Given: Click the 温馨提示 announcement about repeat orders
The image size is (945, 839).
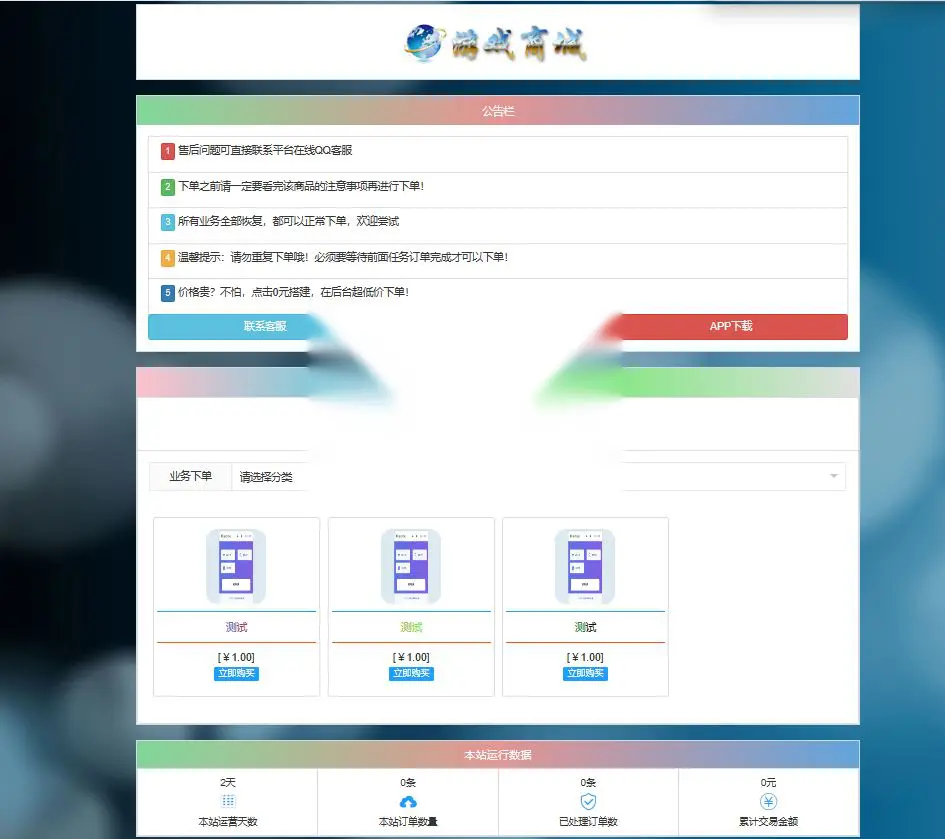Looking at the screenshot, I should click(342, 257).
